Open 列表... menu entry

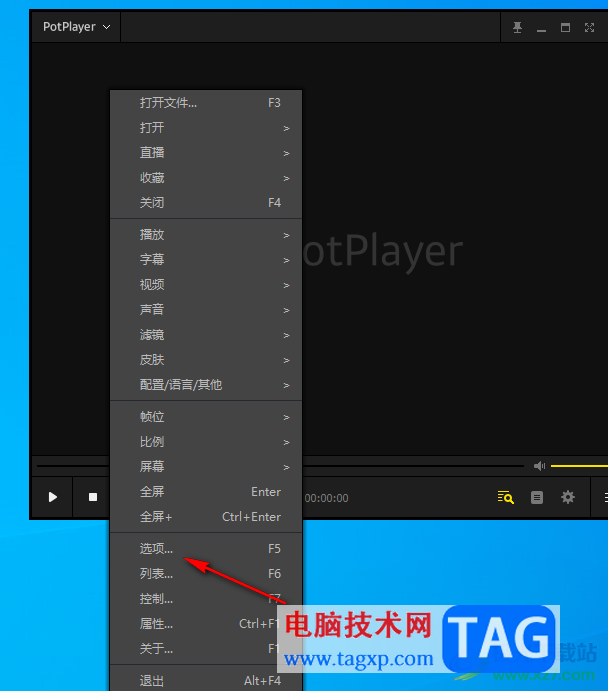click(206, 574)
